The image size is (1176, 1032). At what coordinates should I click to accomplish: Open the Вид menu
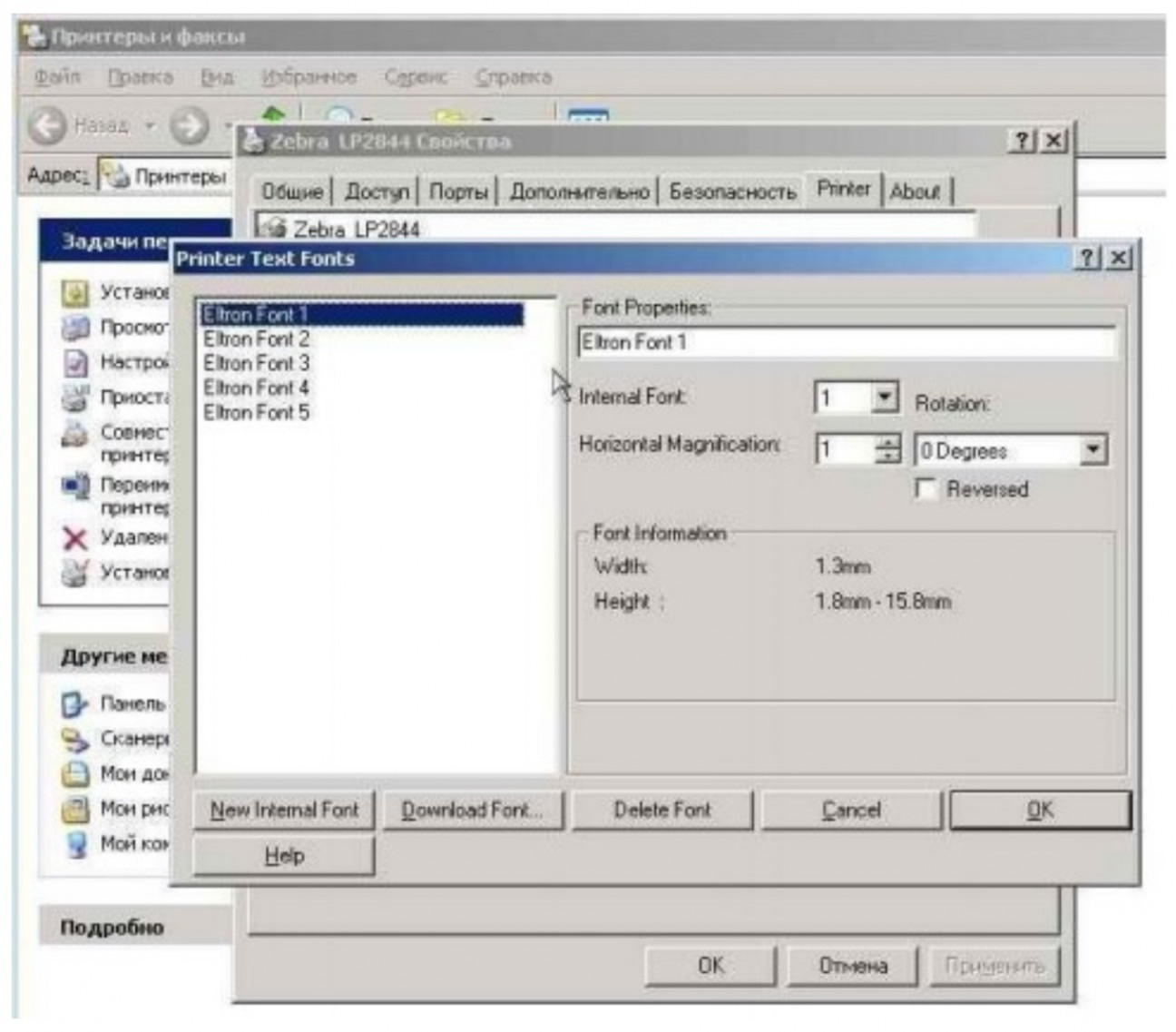(217, 77)
